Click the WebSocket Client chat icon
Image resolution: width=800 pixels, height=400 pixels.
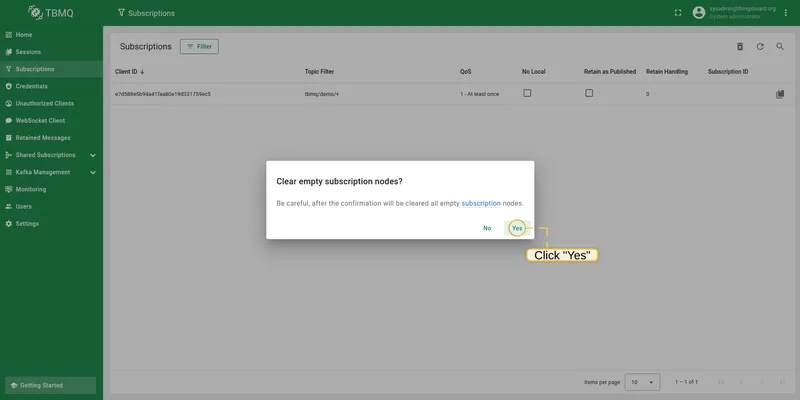(x=9, y=121)
